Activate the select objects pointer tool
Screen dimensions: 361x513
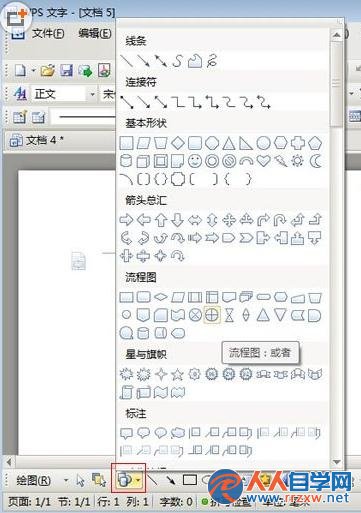80,480
